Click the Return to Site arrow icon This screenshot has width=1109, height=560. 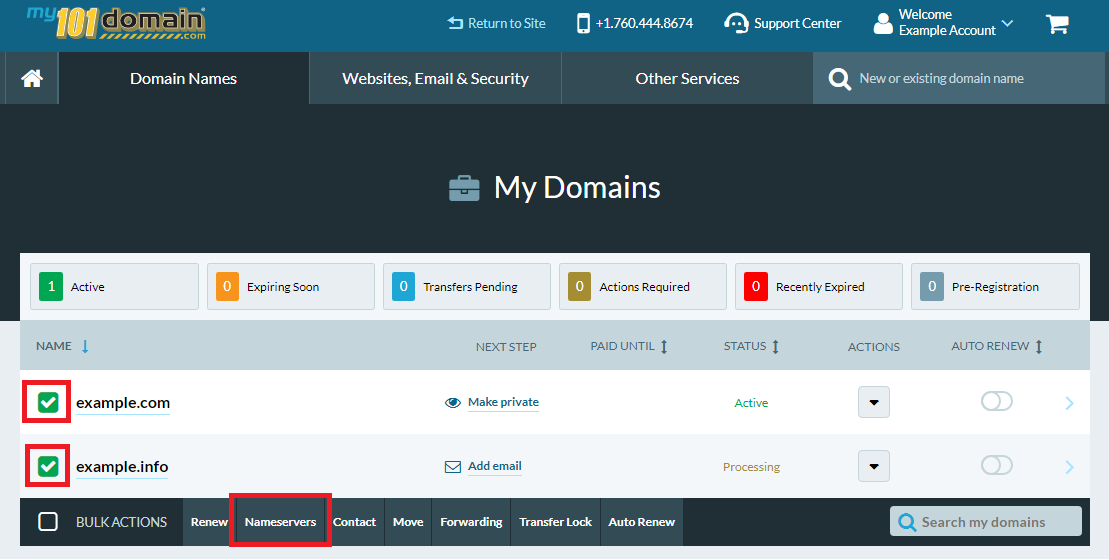click(455, 23)
